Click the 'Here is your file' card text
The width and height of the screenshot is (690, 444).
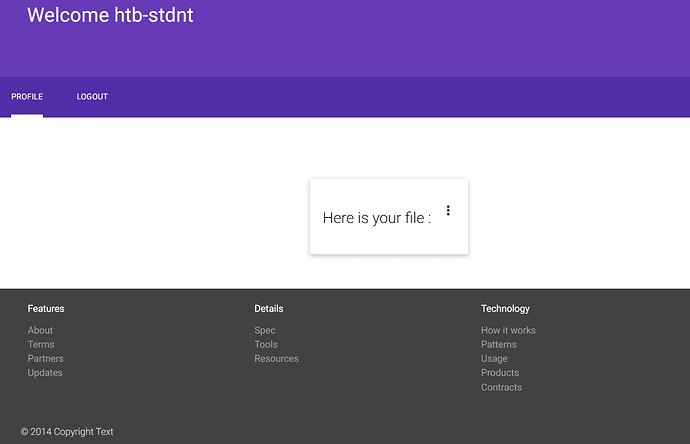click(x=377, y=218)
